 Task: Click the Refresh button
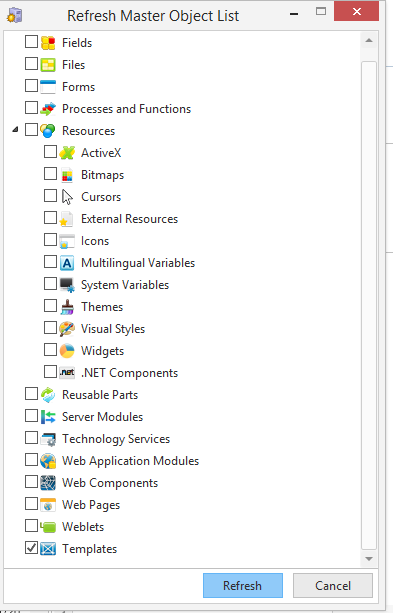[x=243, y=585]
